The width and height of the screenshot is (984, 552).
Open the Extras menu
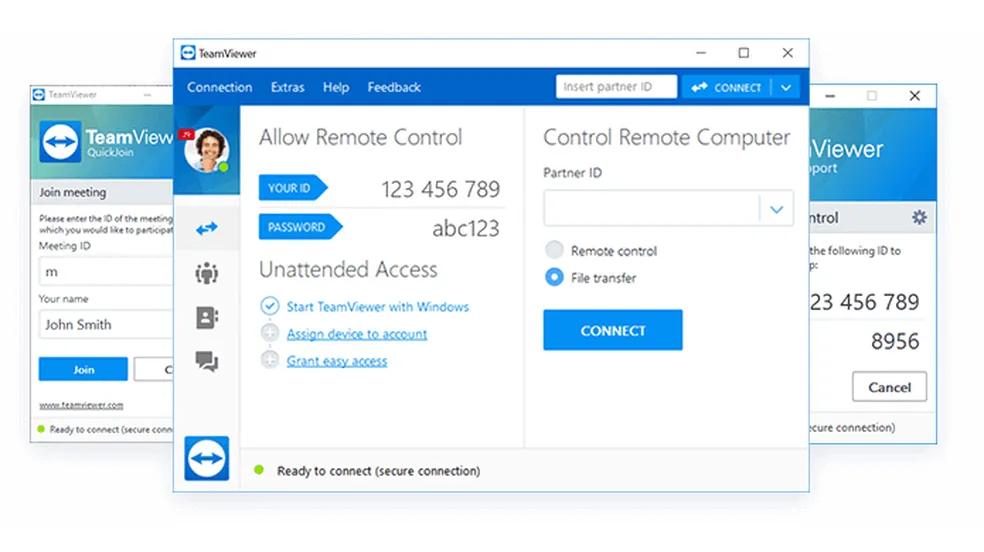point(287,88)
